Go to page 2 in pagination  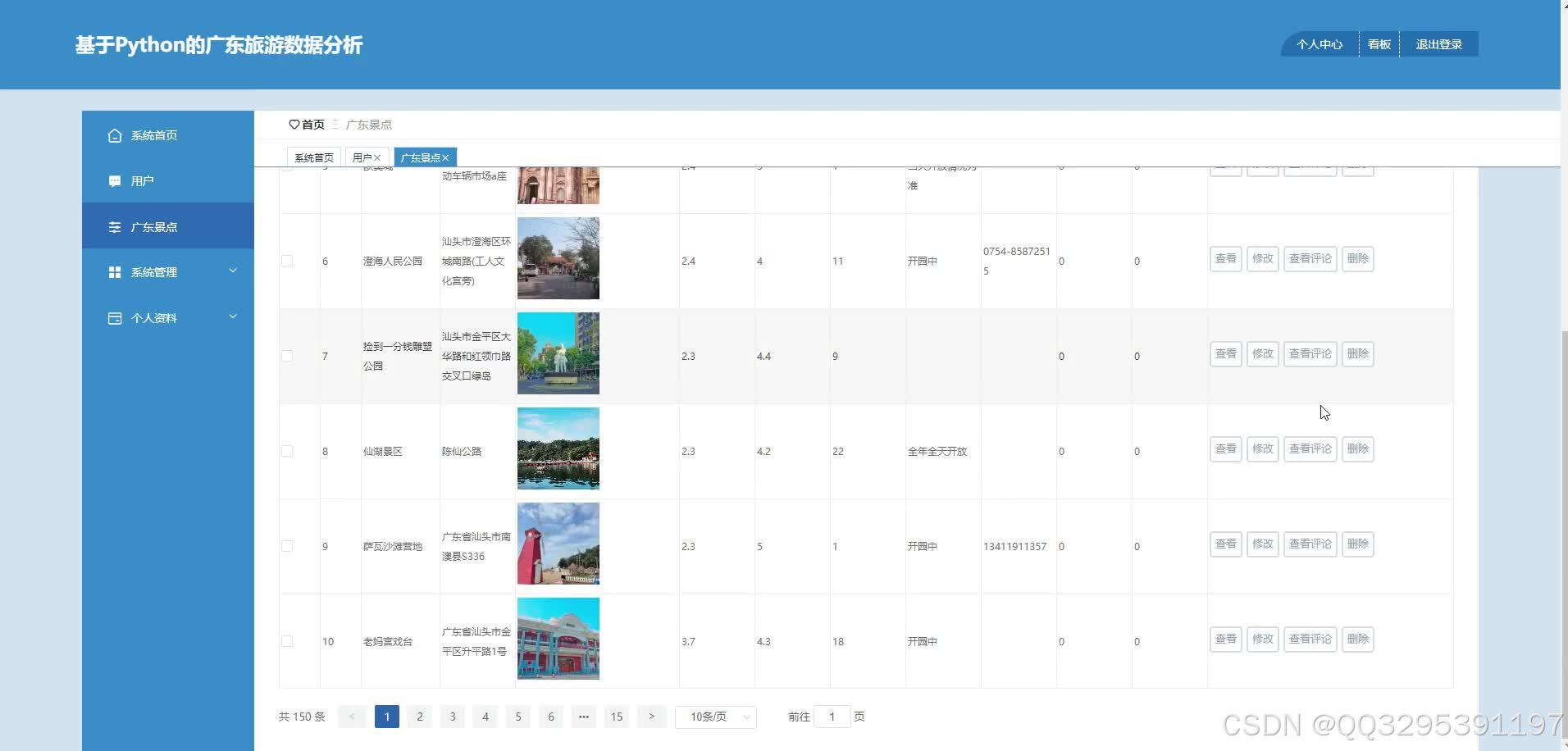(420, 717)
